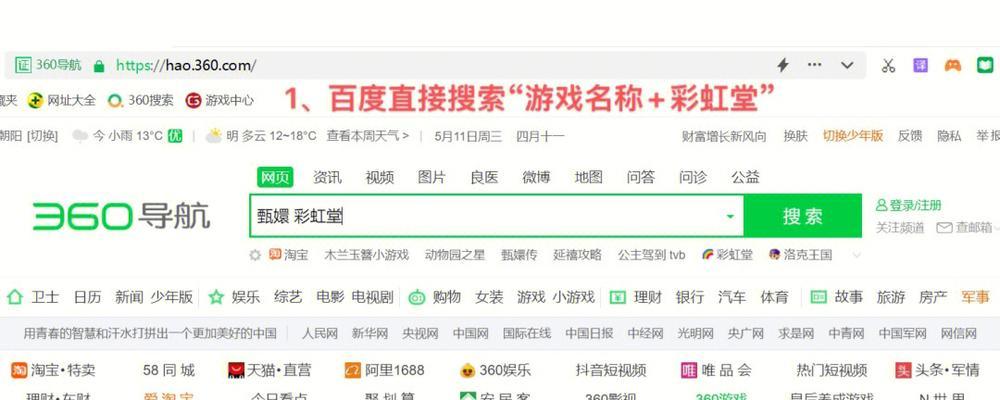Click the lightning speed-mode icon in address bar
The width and height of the screenshot is (1000, 400).
tap(783, 65)
